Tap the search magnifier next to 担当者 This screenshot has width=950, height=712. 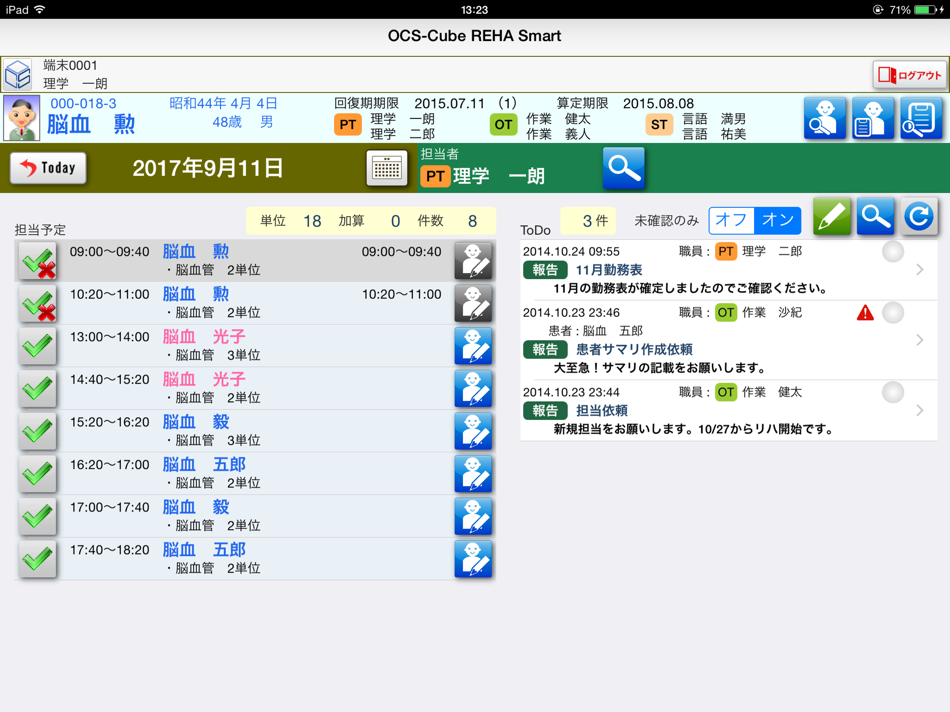(623, 168)
